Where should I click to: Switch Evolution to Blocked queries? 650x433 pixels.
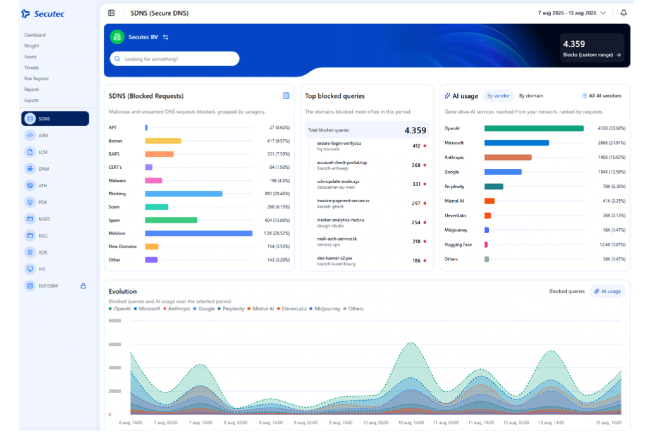(567, 291)
